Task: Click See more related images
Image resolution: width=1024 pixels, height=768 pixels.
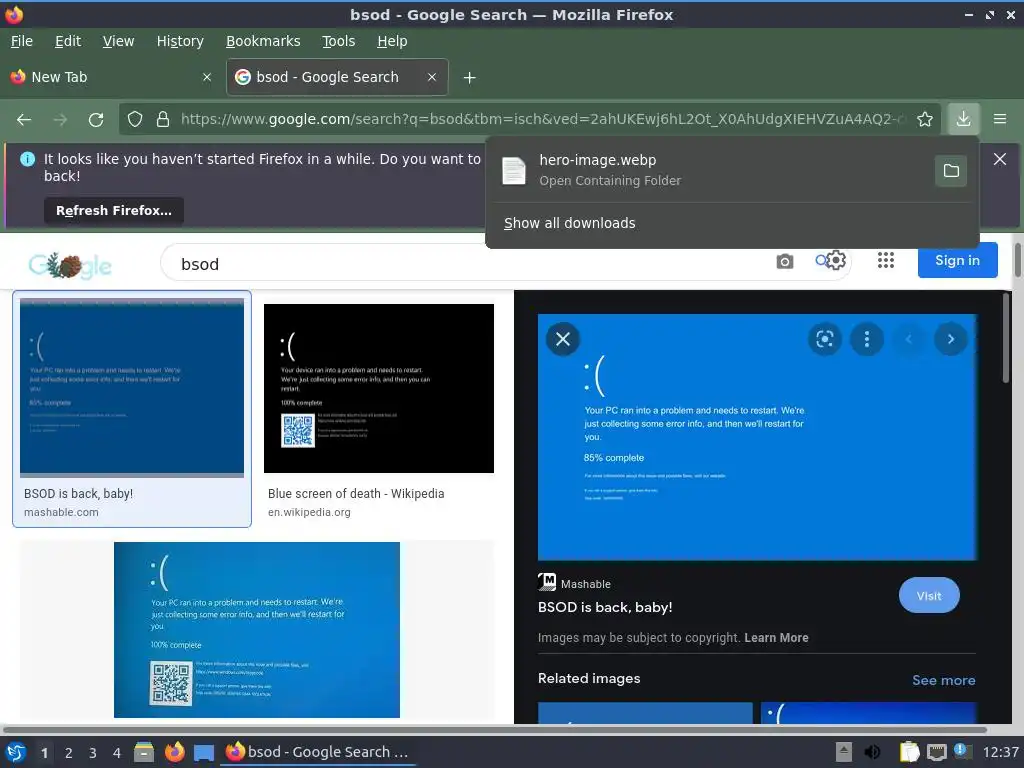Action: [x=943, y=680]
